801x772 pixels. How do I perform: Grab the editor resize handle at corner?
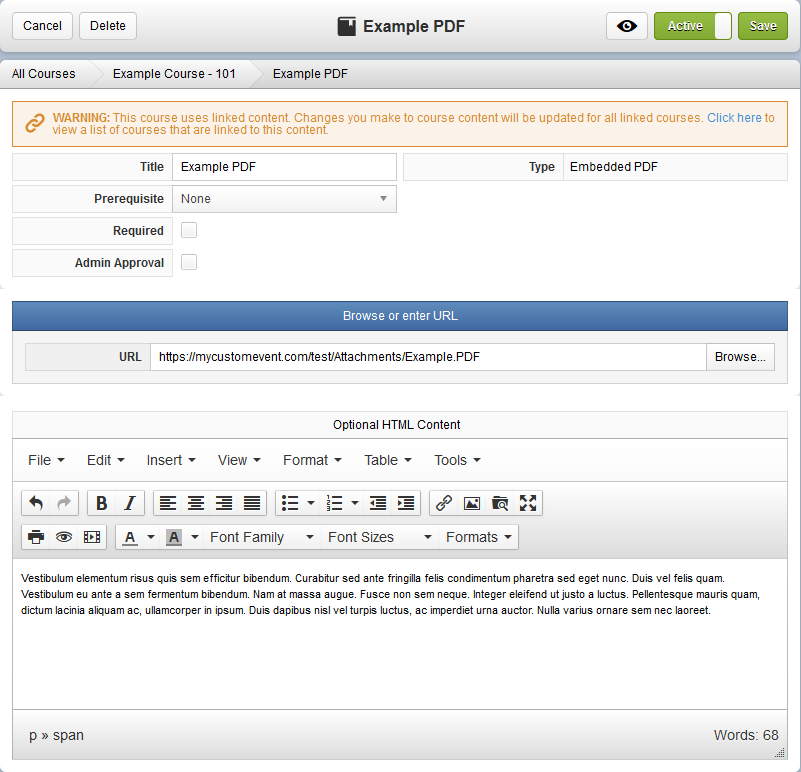[x=780, y=753]
